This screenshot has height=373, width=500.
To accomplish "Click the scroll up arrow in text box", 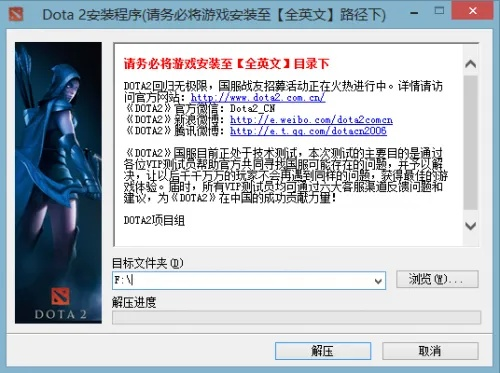I will 471,64.
